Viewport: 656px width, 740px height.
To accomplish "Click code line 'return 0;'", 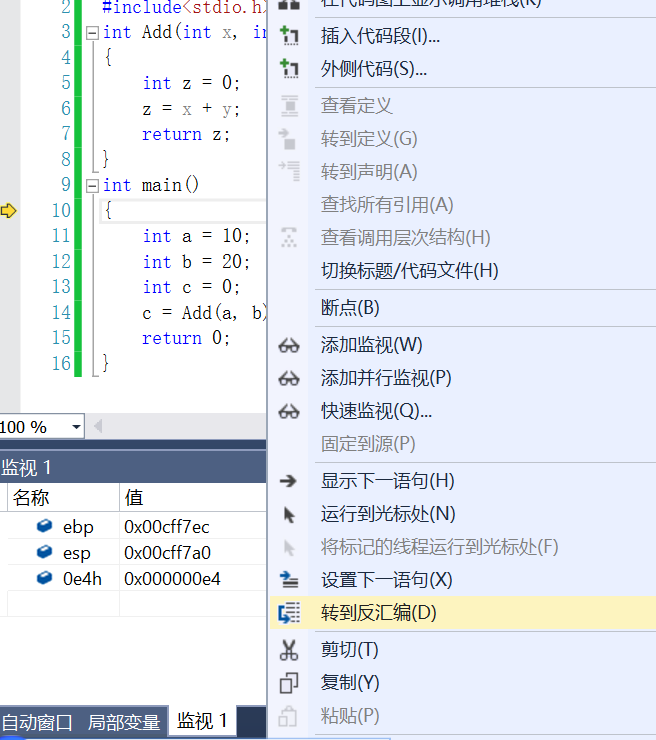I will click(x=186, y=338).
